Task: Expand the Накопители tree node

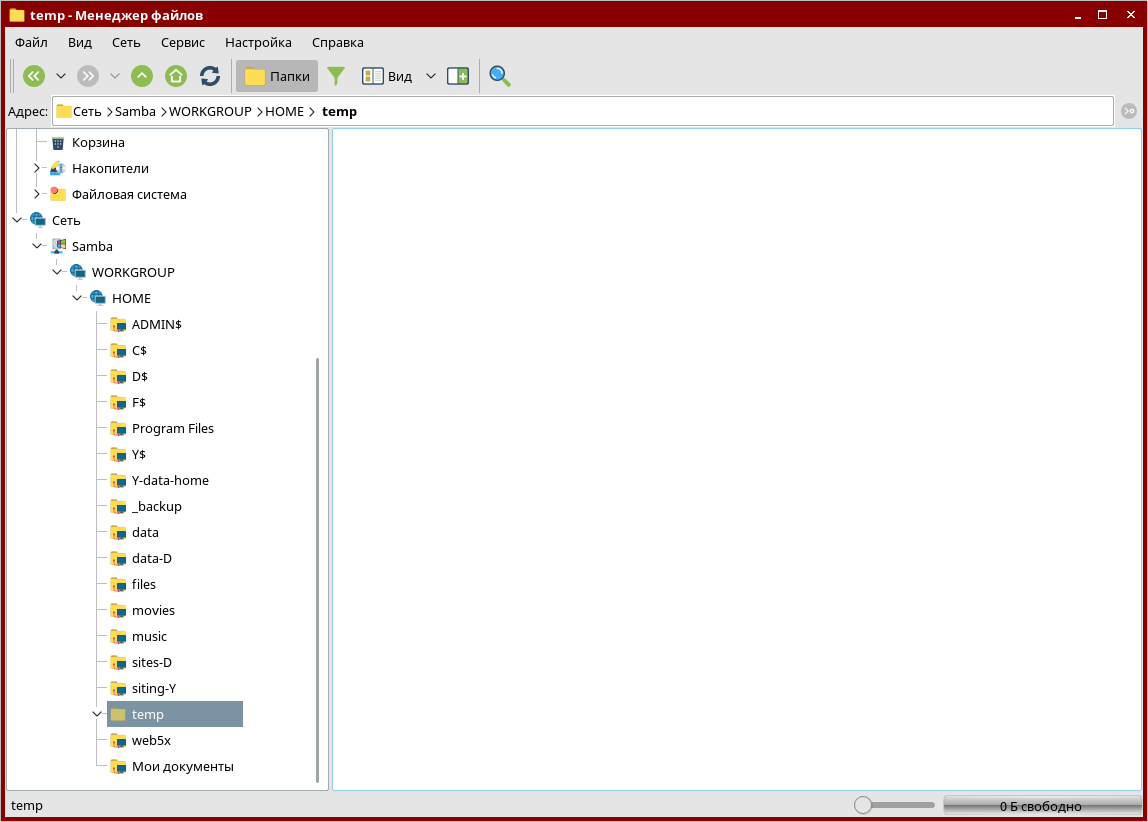Action: tap(37, 168)
